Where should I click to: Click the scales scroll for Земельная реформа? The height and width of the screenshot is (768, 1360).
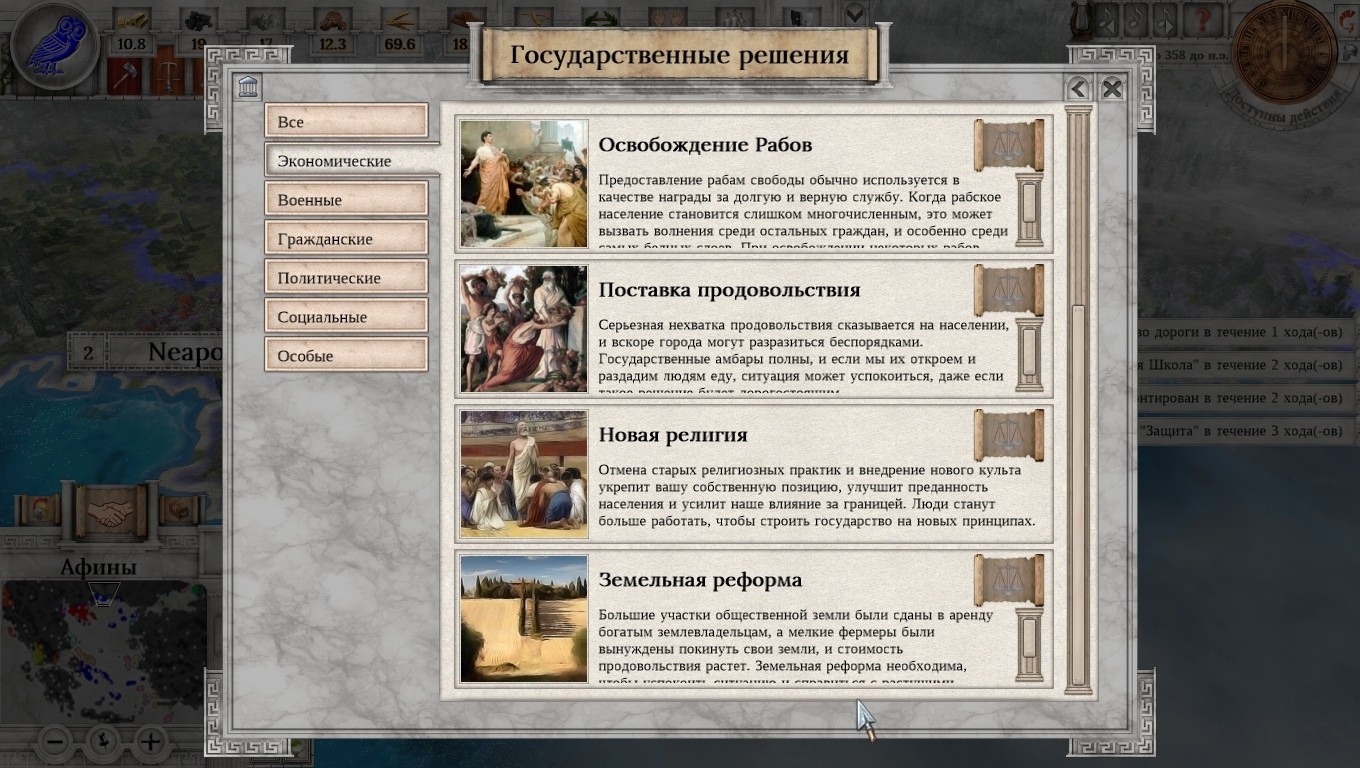[x=1009, y=581]
